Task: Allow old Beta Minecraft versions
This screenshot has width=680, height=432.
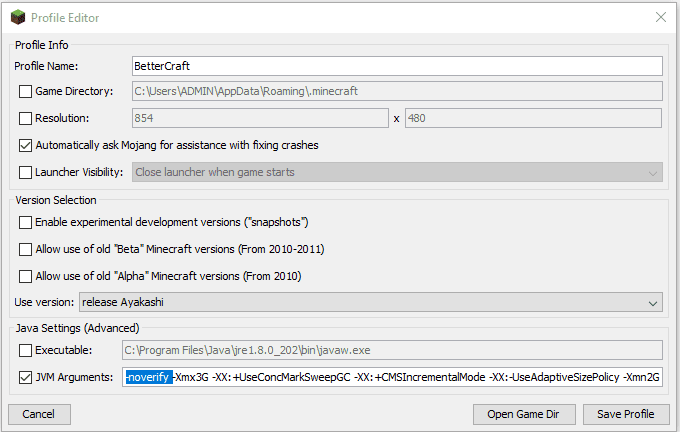Action: (25, 249)
